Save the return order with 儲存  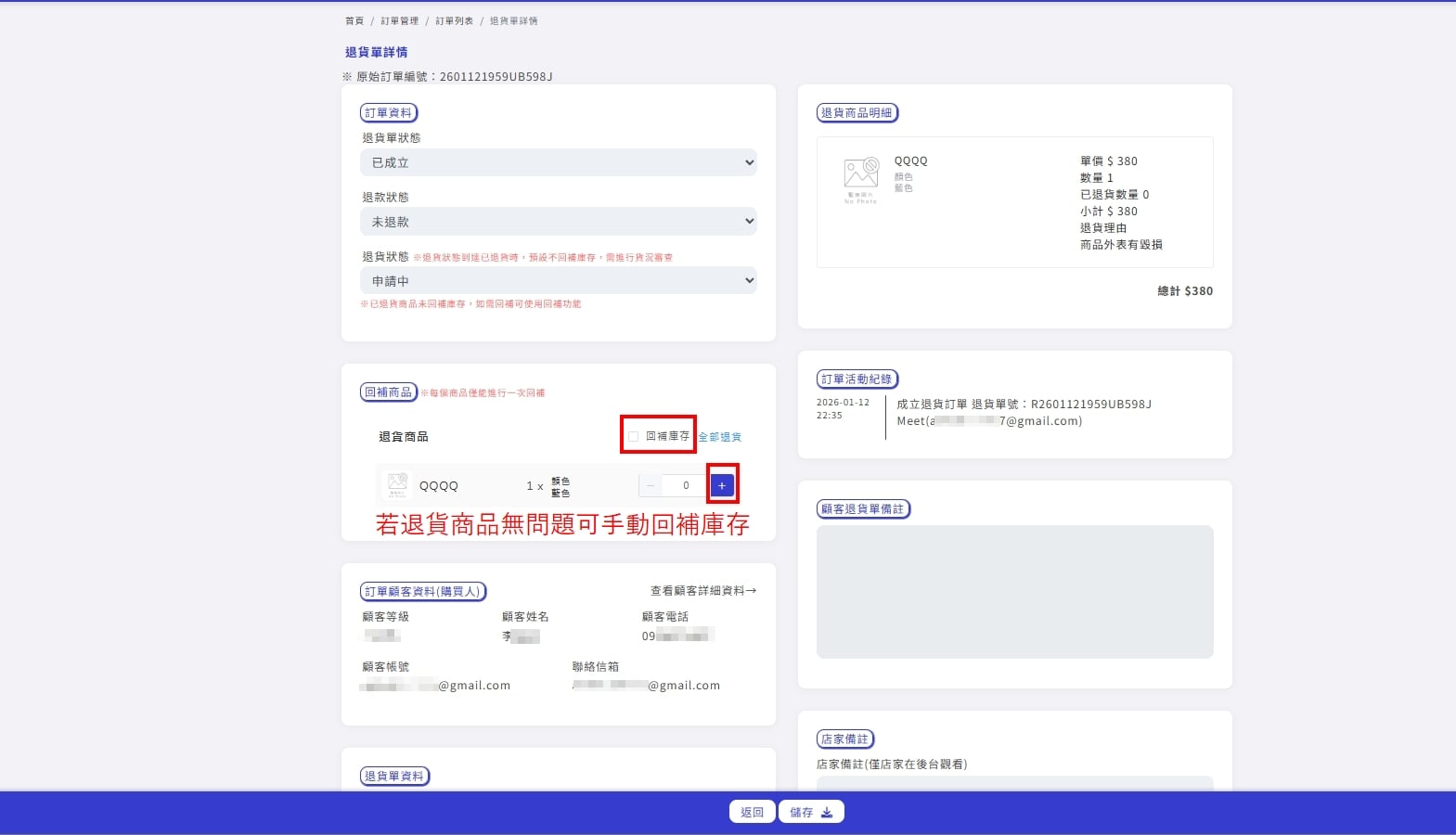[811, 812]
